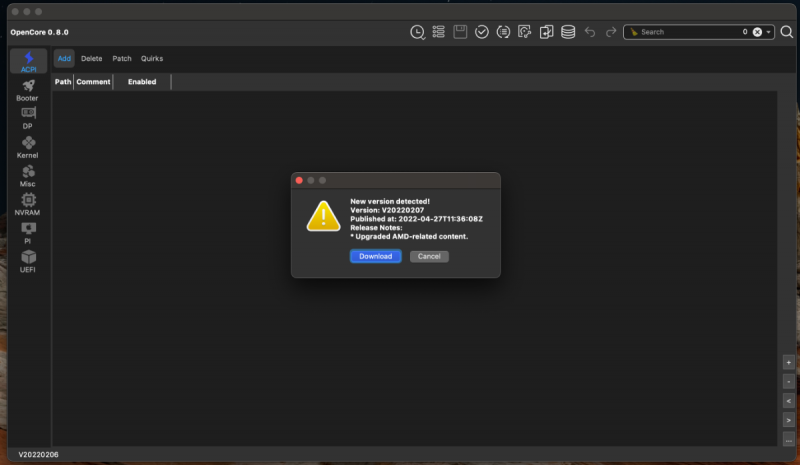Clear the search field with the X button
The height and width of the screenshot is (465, 800).
pyautogui.click(x=757, y=32)
